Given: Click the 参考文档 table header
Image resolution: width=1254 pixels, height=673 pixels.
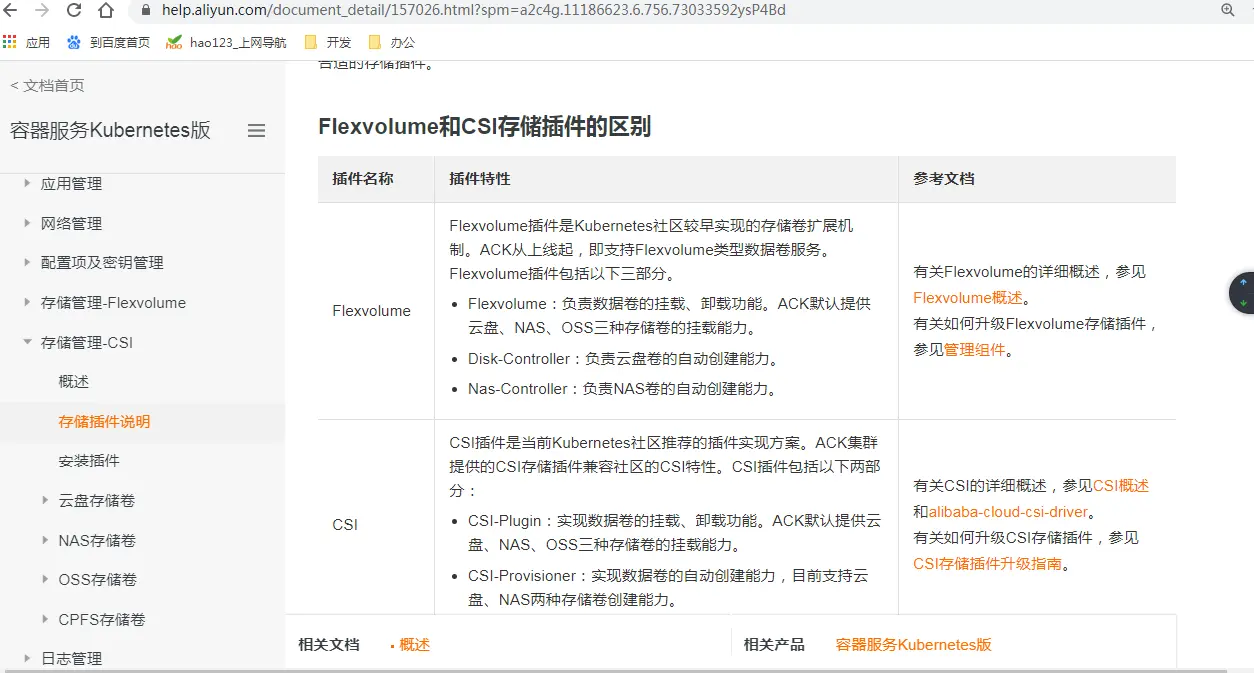Looking at the screenshot, I should (x=944, y=179).
